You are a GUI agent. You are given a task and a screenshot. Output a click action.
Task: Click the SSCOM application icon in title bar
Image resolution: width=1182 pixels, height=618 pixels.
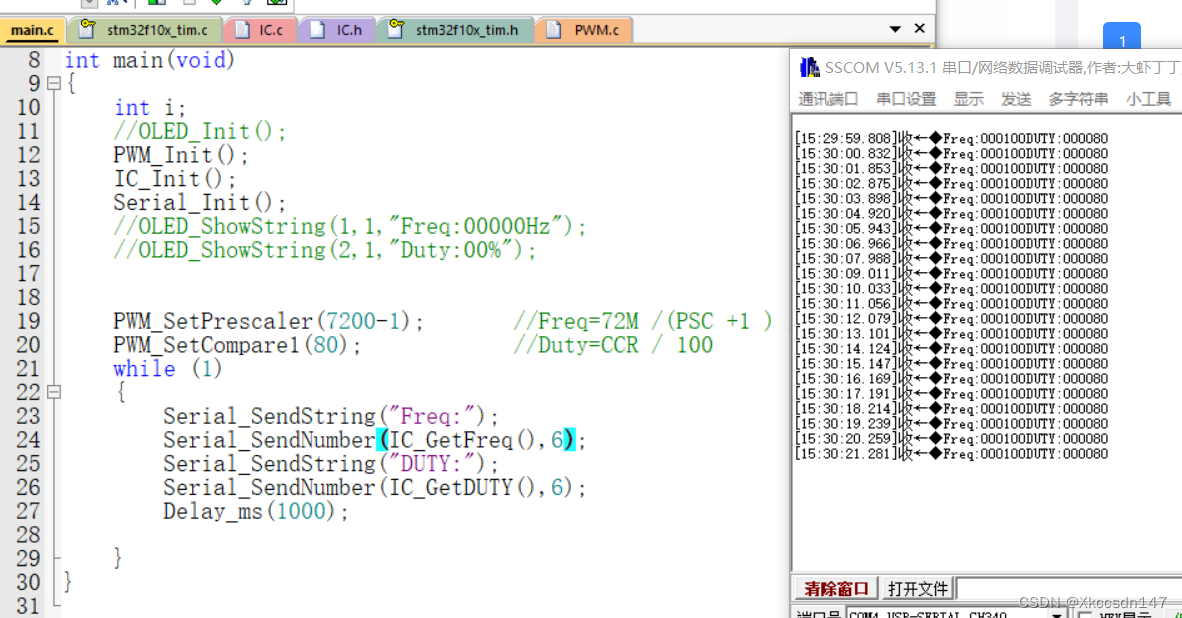pos(810,67)
